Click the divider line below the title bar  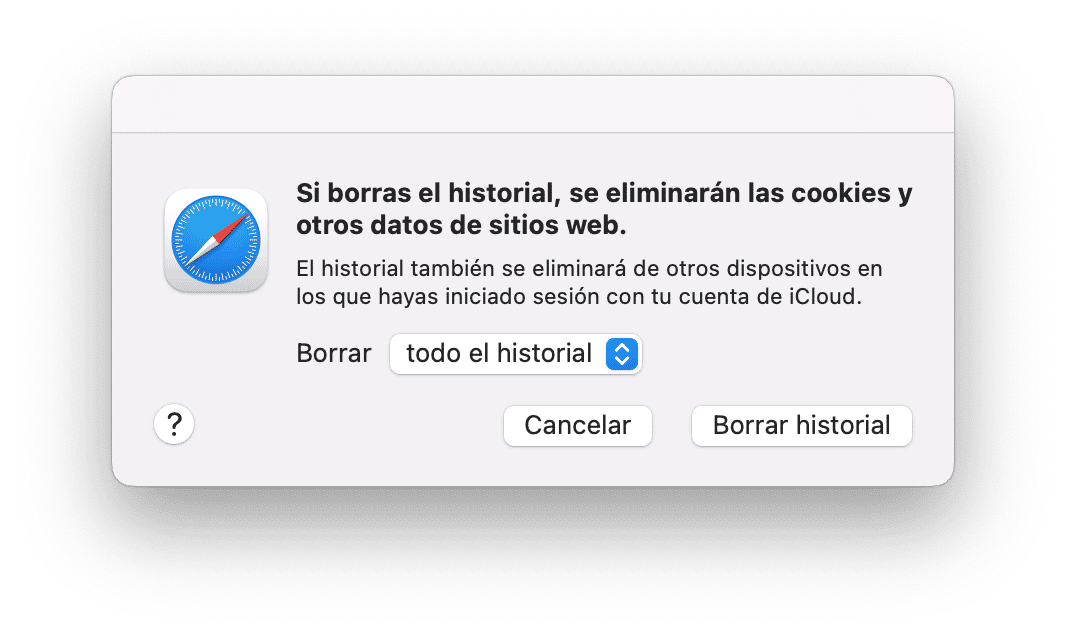pos(533,132)
